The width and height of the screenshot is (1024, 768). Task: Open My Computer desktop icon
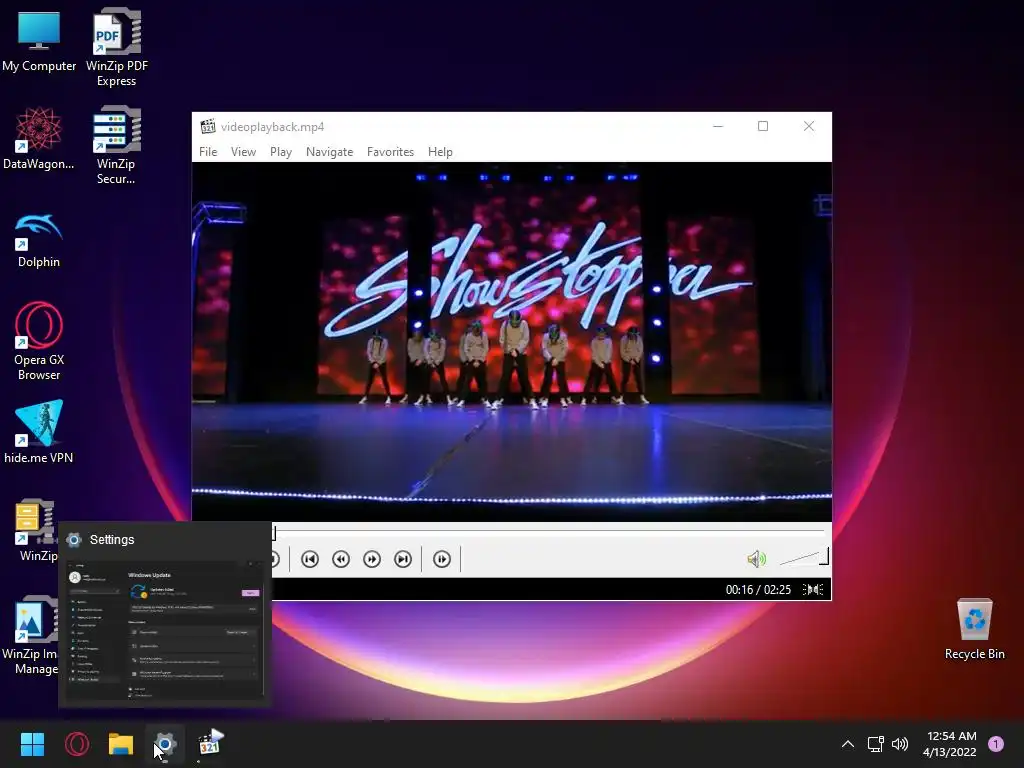tap(39, 40)
